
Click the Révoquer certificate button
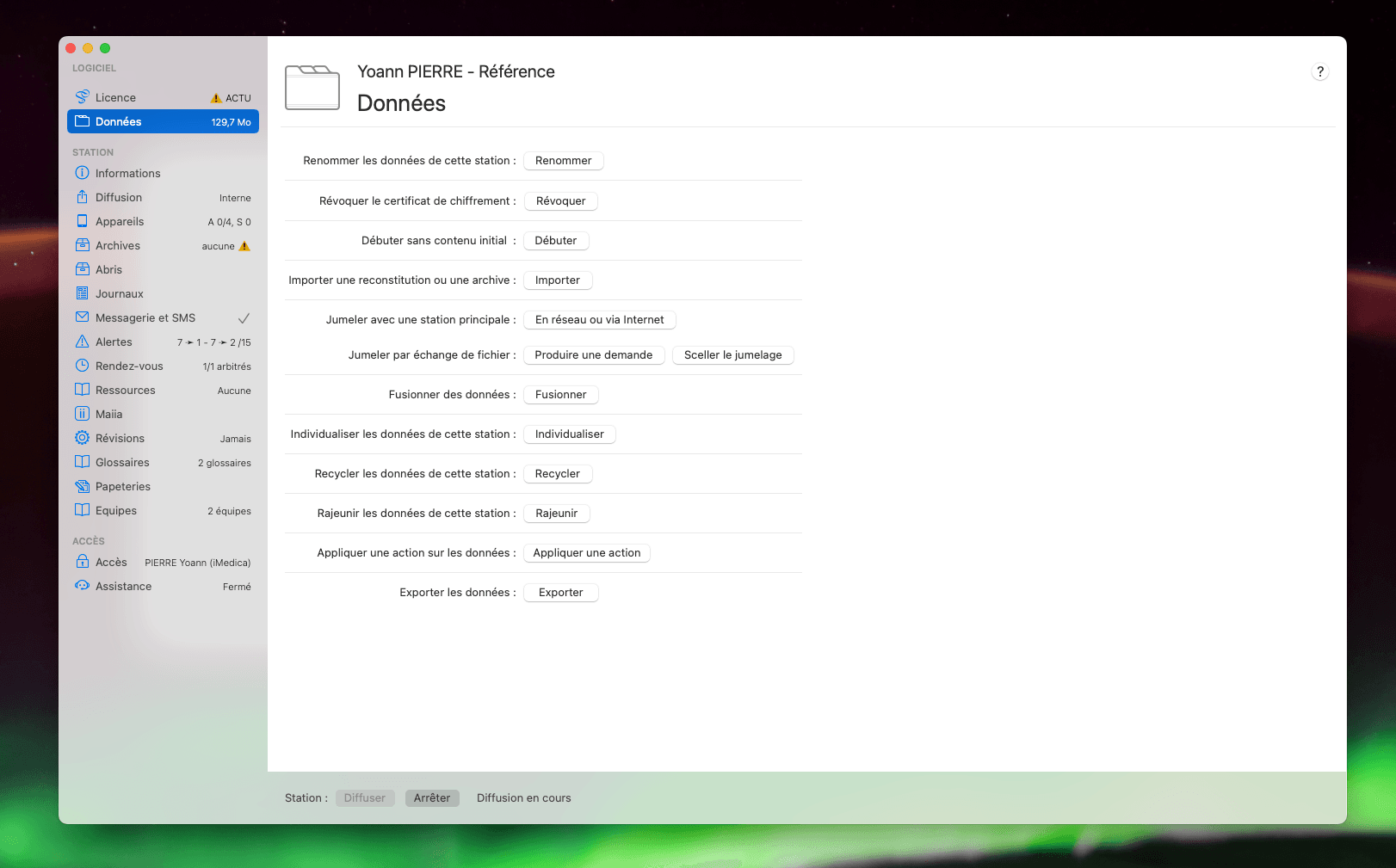[560, 201]
